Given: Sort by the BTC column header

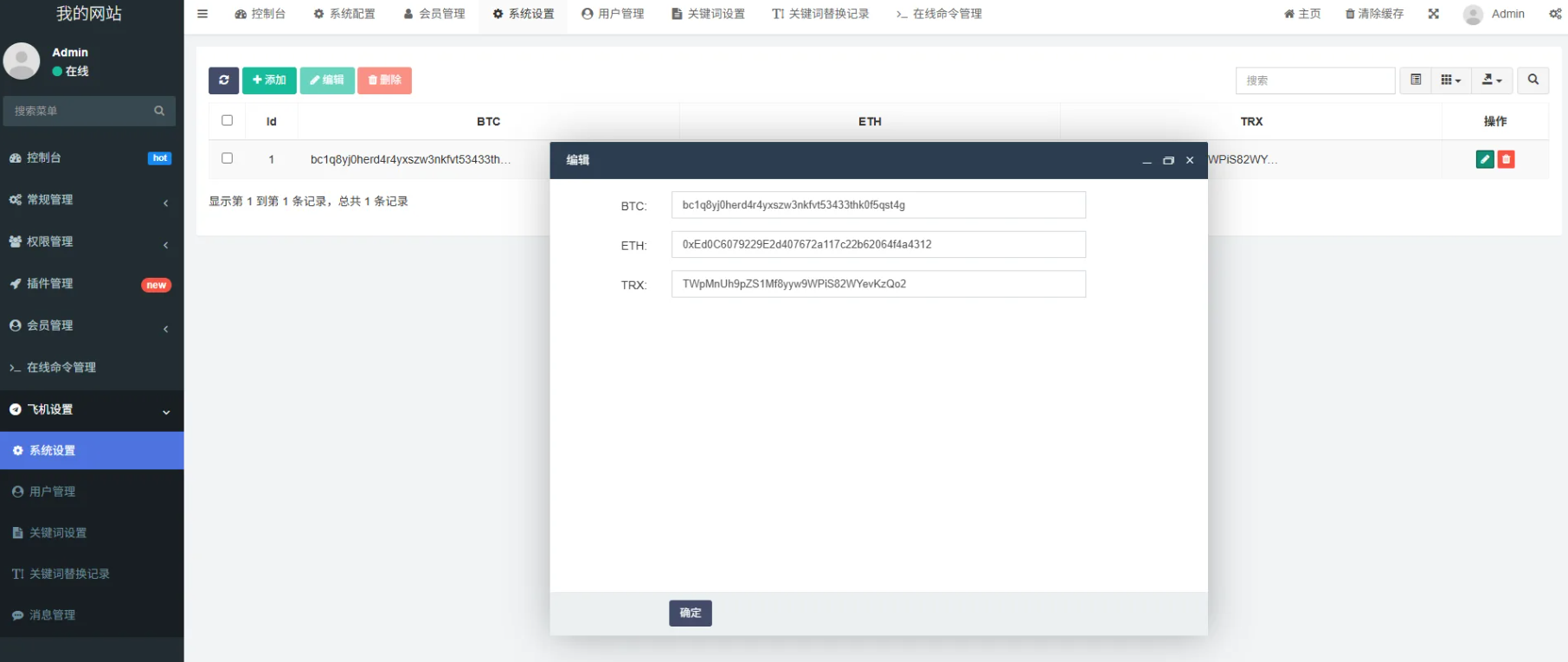Looking at the screenshot, I should click(x=488, y=122).
